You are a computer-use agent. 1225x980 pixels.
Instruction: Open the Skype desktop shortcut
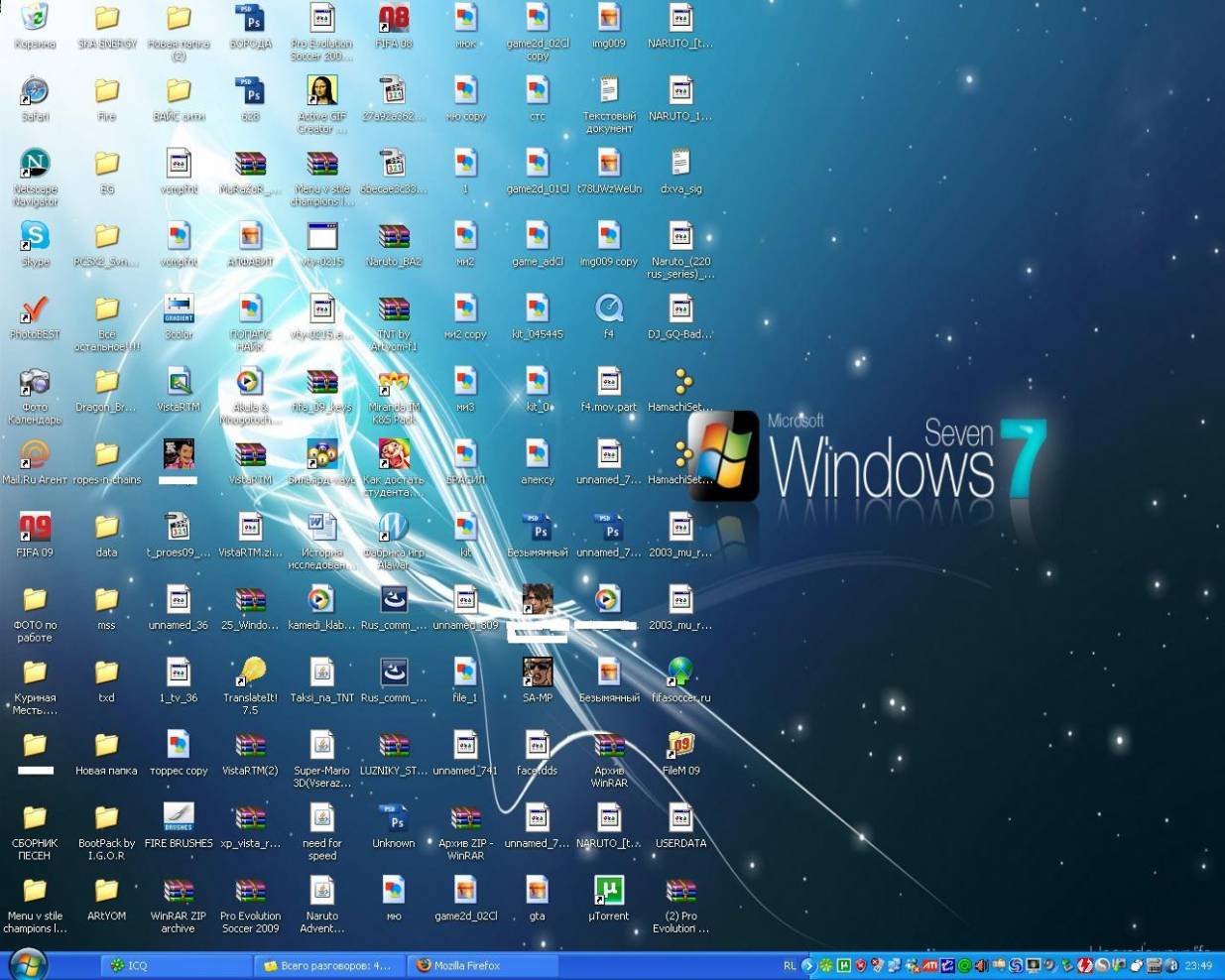coord(35,238)
